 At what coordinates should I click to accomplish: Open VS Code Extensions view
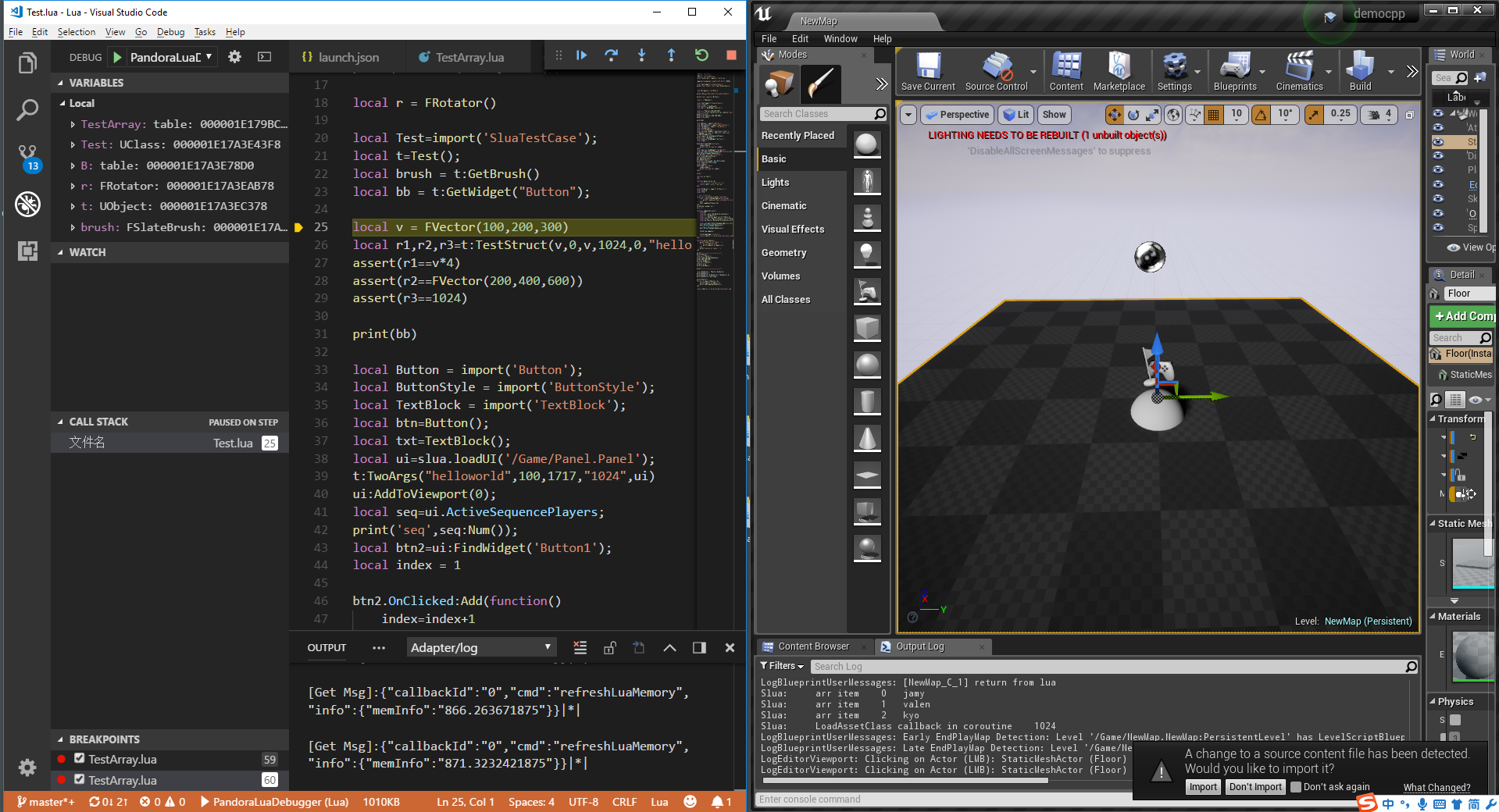(27, 251)
